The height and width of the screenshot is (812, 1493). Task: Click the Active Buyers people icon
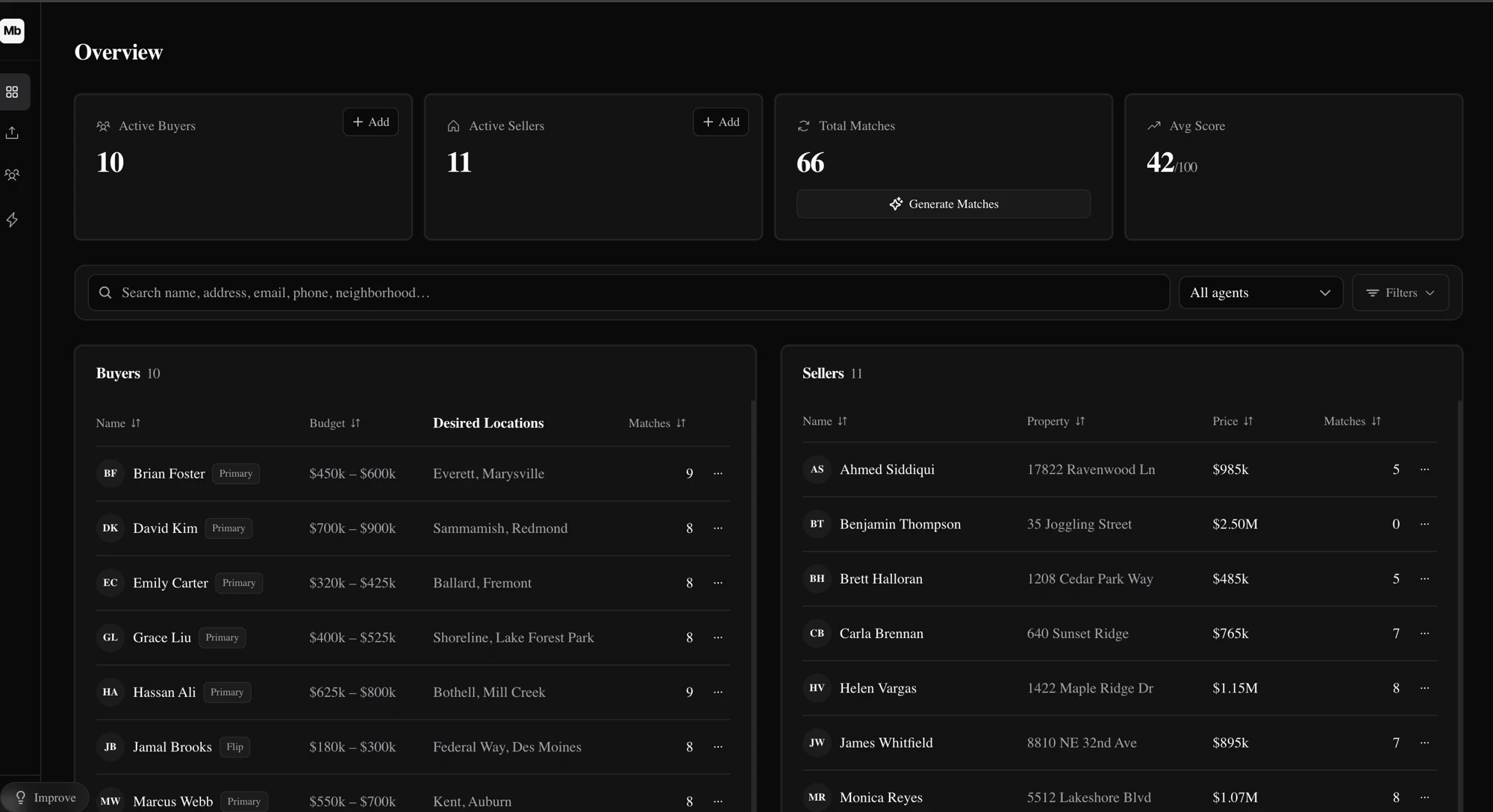[103, 126]
